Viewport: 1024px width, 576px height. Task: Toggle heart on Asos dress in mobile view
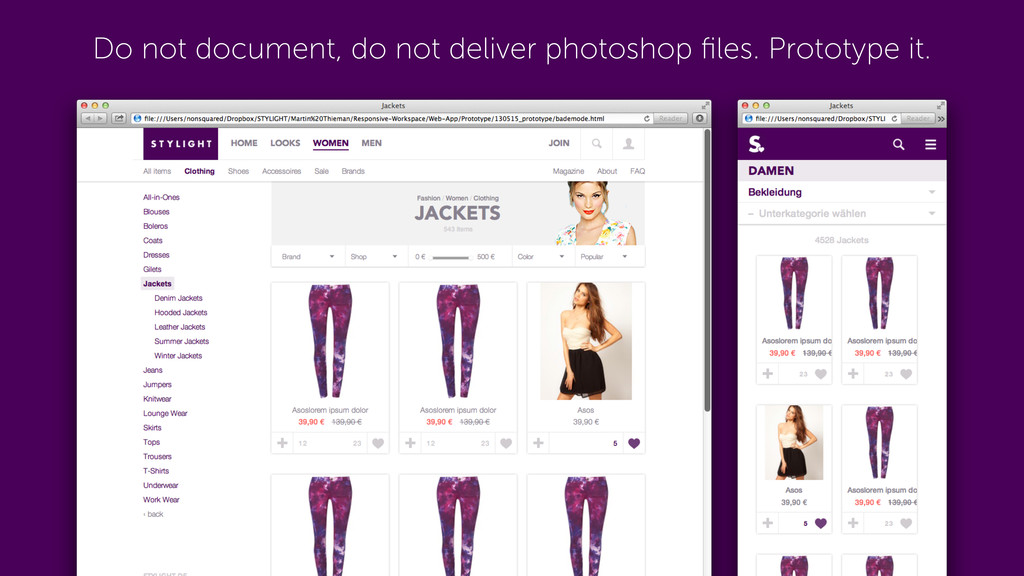[x=821, y=523]
